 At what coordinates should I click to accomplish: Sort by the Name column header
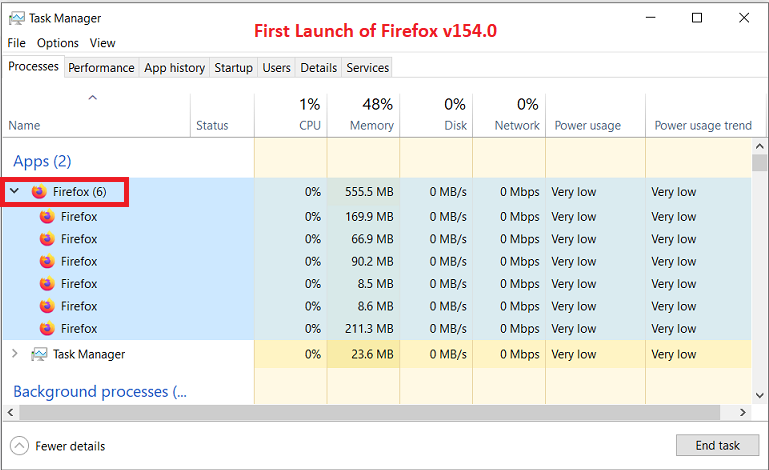click(97, 115)
